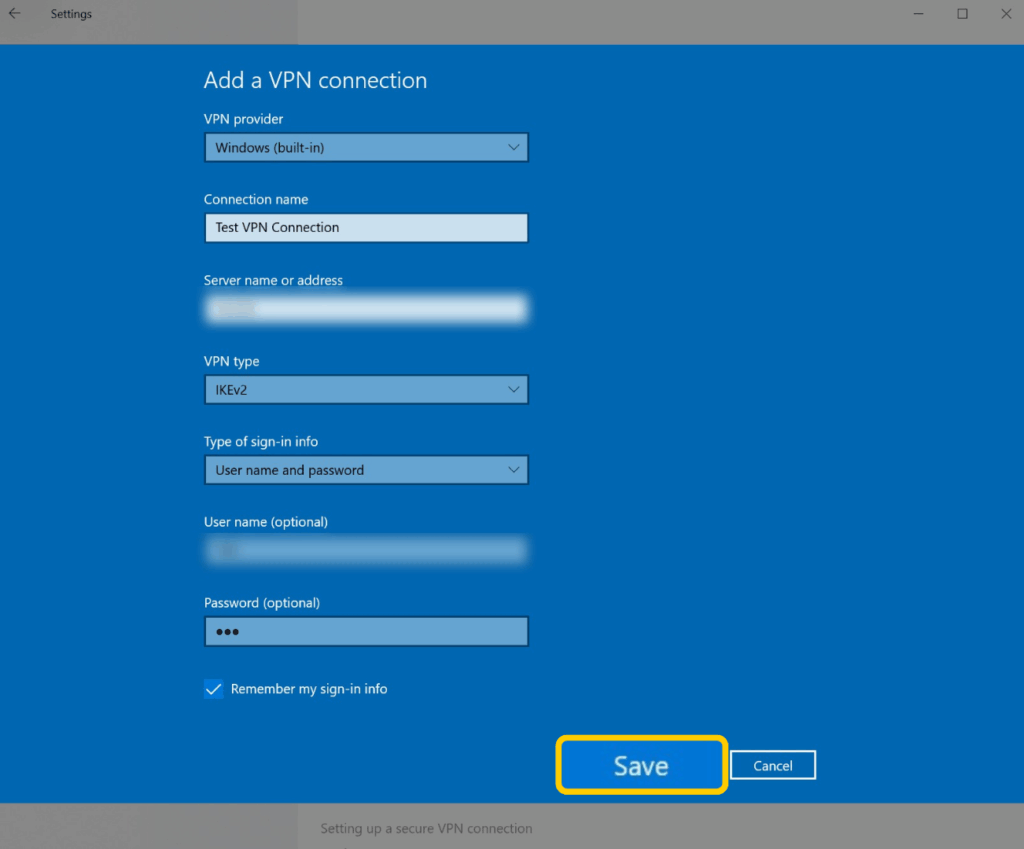Screen dimensions: 1024x849
Task: Click the User name (optional) field
Action: click(x=365, y=550)
